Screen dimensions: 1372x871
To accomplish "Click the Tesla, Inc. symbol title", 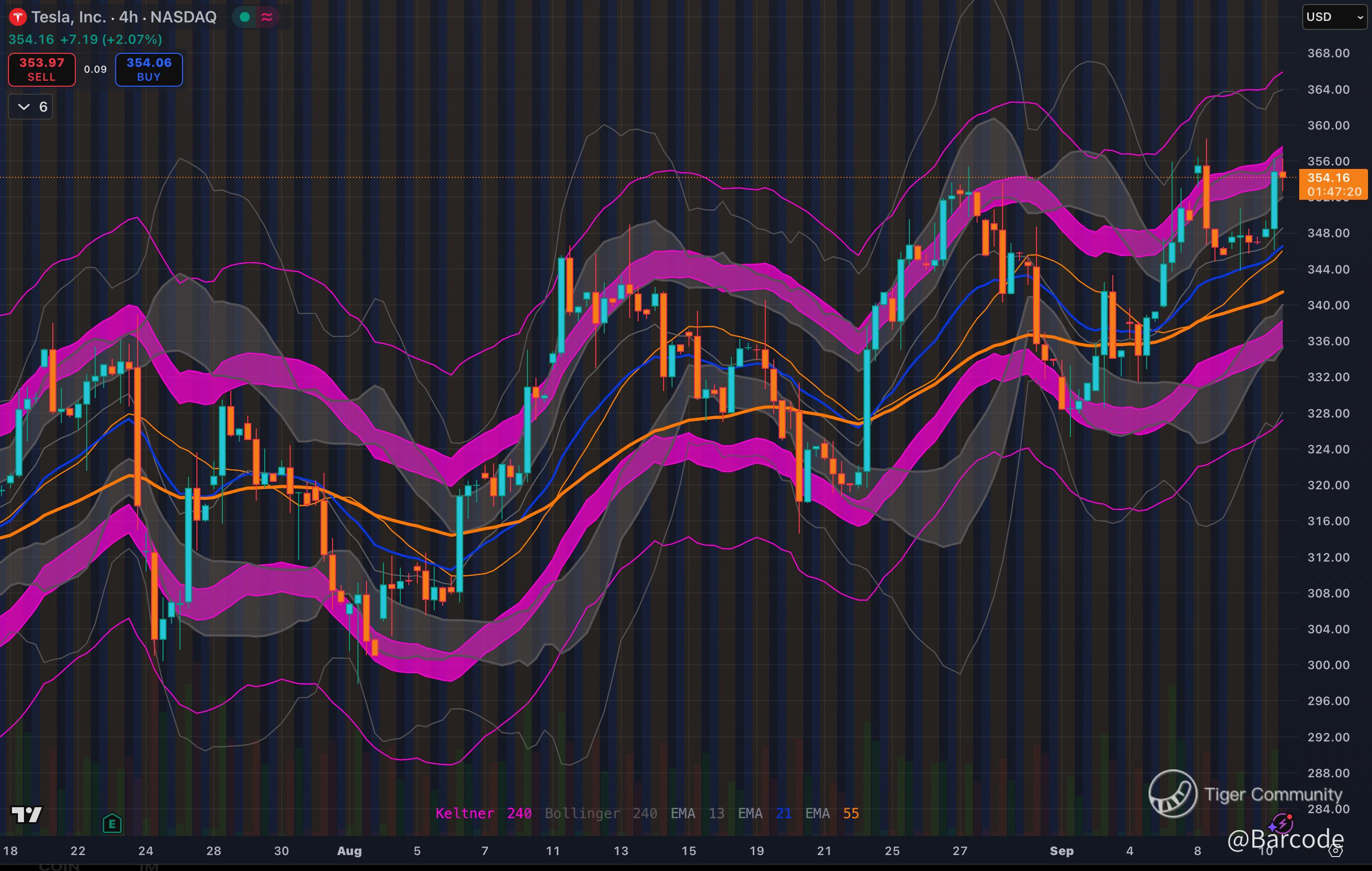I will pyautogui.click(x=68, y=17).
